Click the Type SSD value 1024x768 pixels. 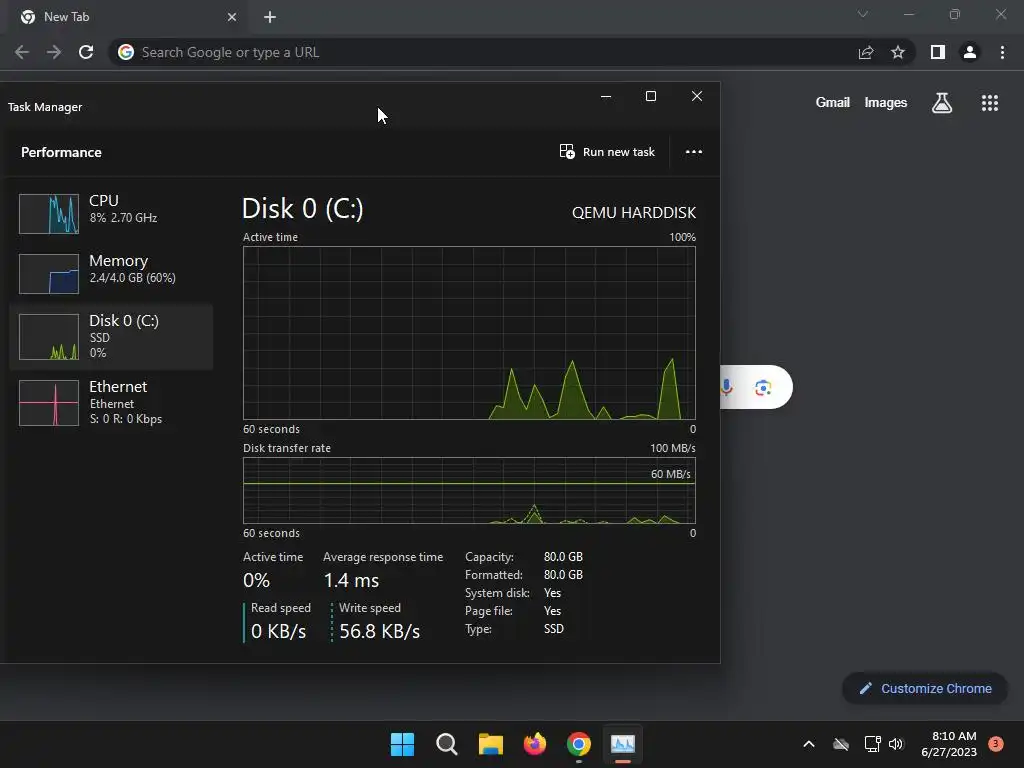[553, 629]
